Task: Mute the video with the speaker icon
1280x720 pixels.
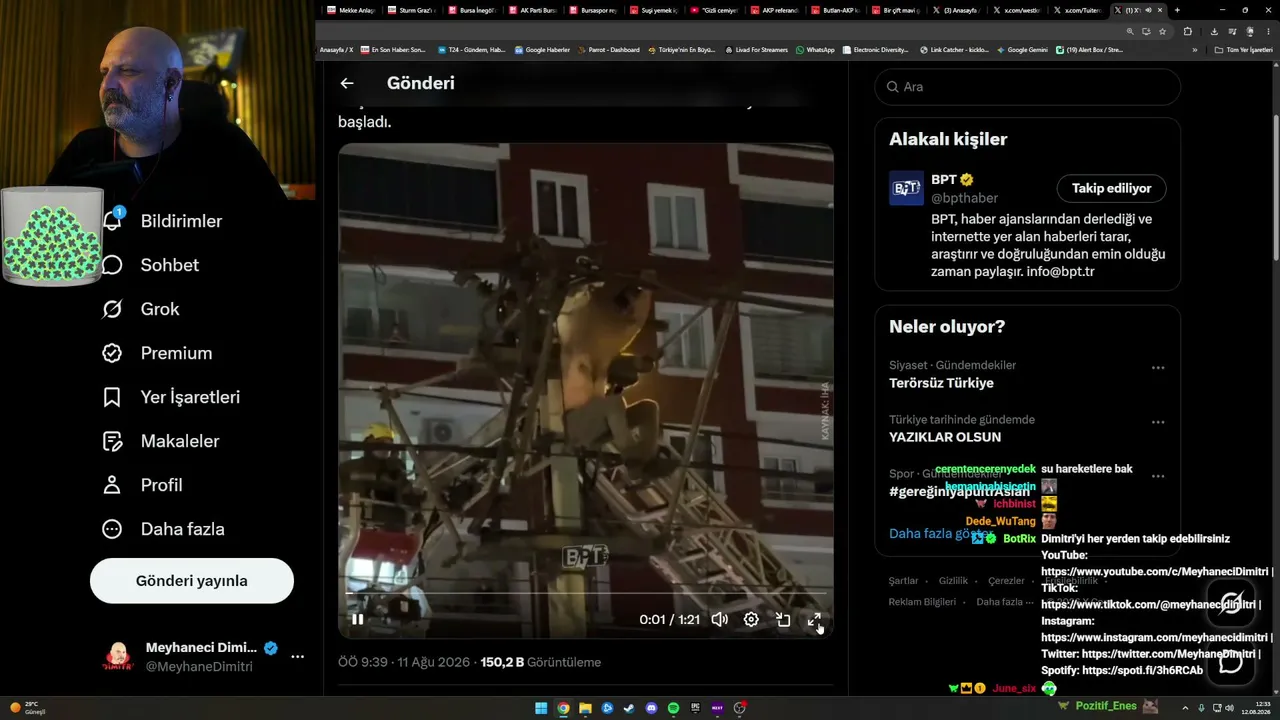Action: point(719,619)
